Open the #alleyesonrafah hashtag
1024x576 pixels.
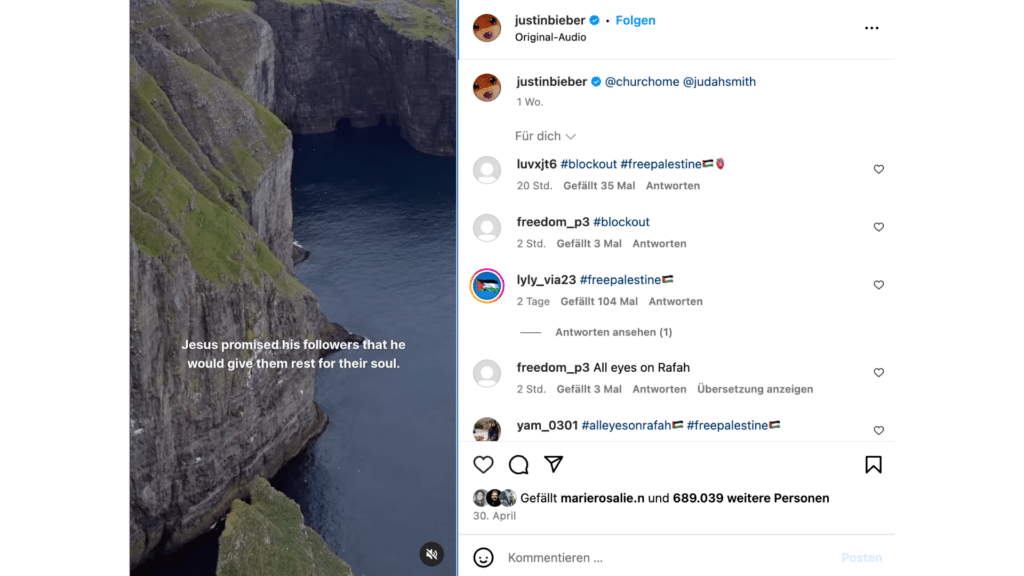(626, 425)
